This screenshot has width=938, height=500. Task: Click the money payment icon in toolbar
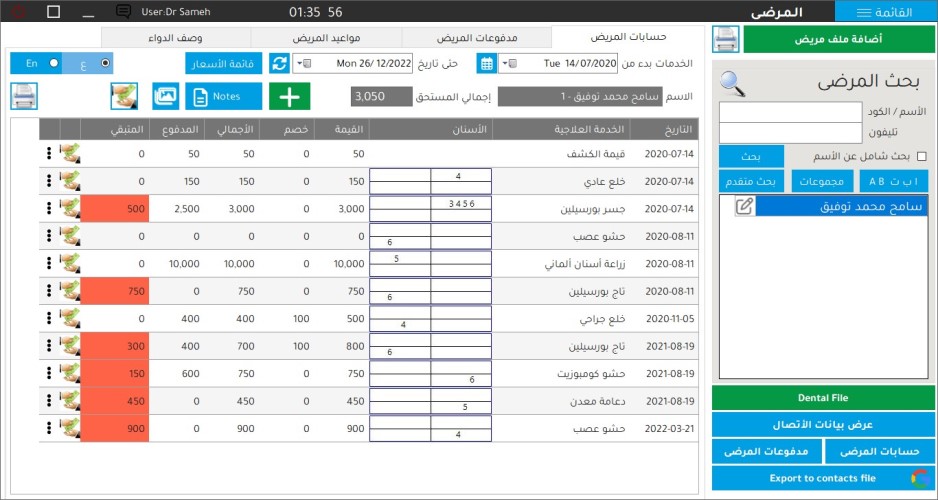click(x=125, y=96)
